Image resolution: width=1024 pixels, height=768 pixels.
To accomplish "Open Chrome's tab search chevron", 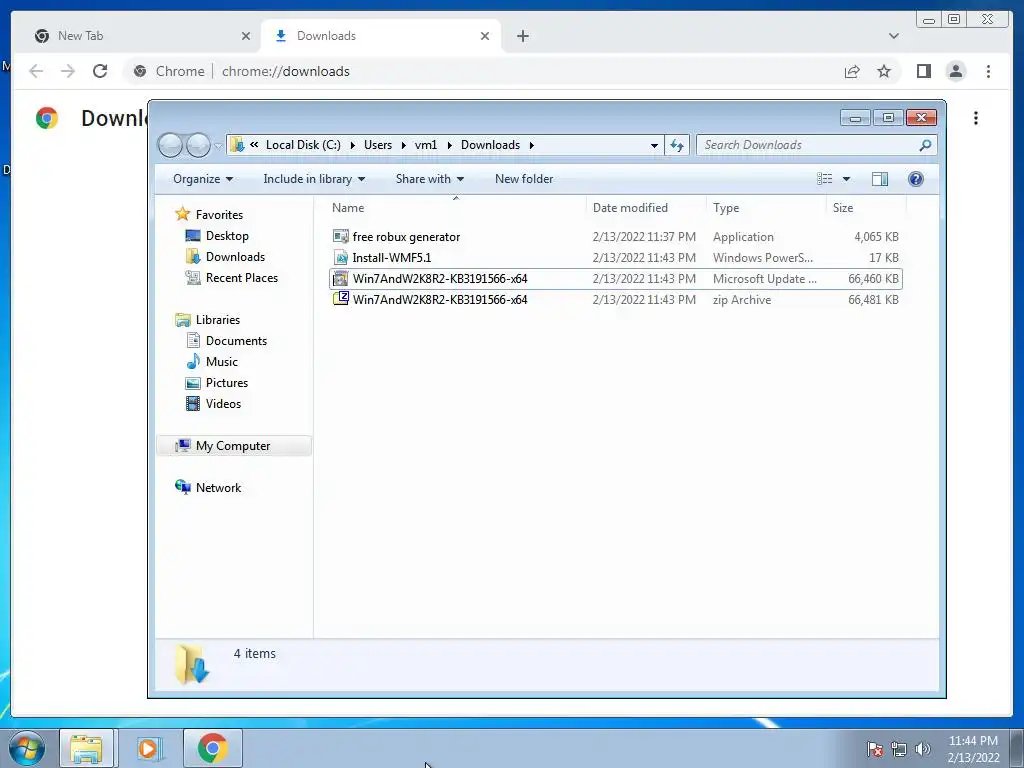I will coord(893,36).
